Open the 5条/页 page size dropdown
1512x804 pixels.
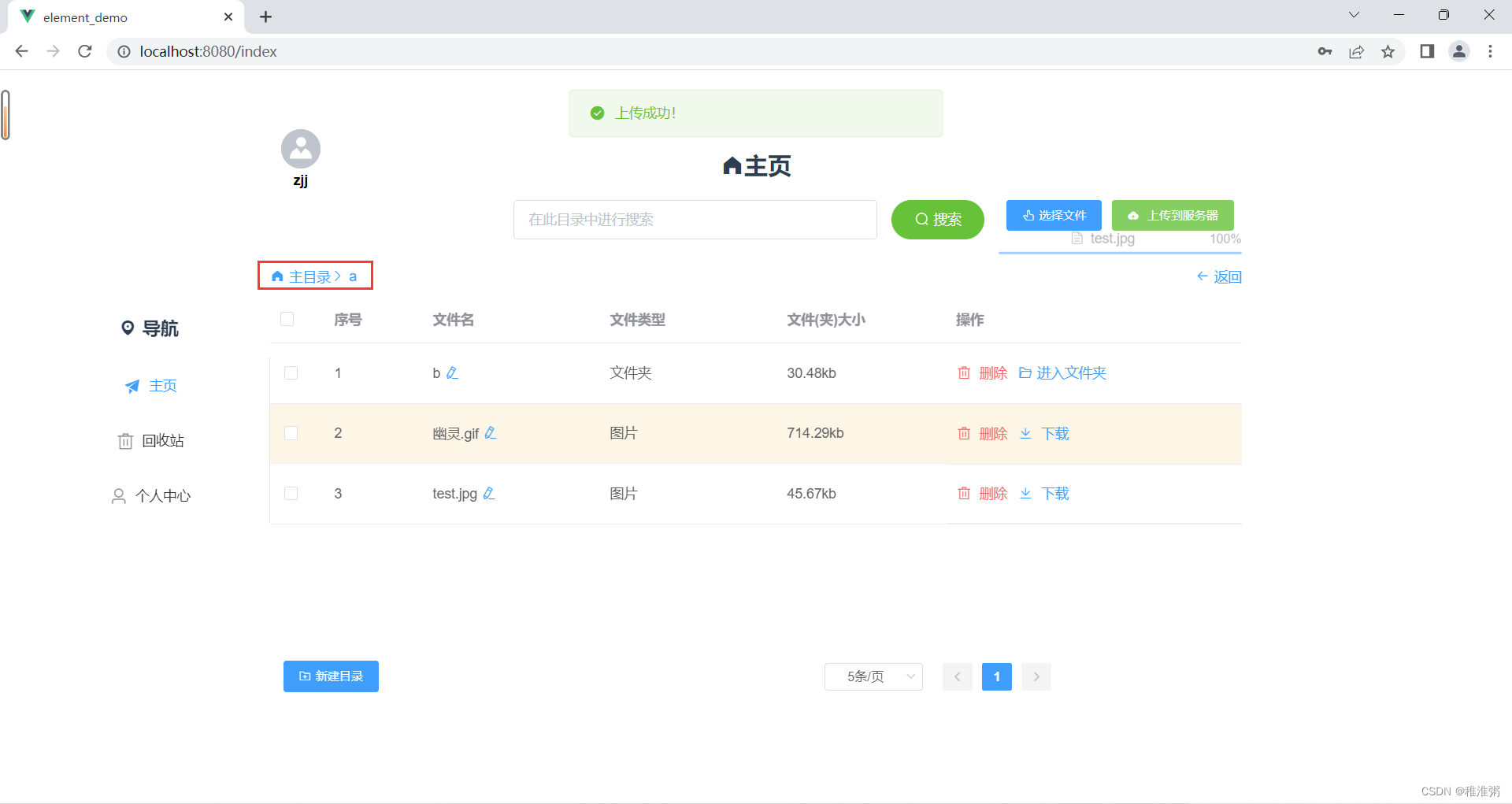(x=873, y=676)
